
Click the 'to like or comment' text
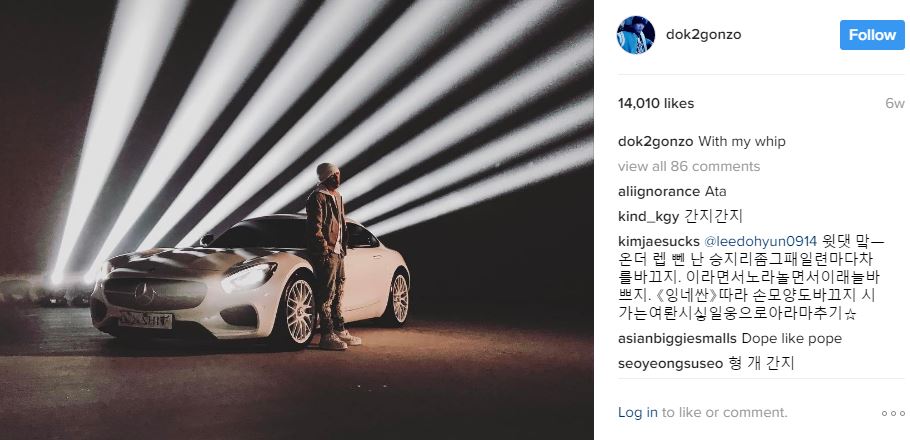[x=725, y=413]
